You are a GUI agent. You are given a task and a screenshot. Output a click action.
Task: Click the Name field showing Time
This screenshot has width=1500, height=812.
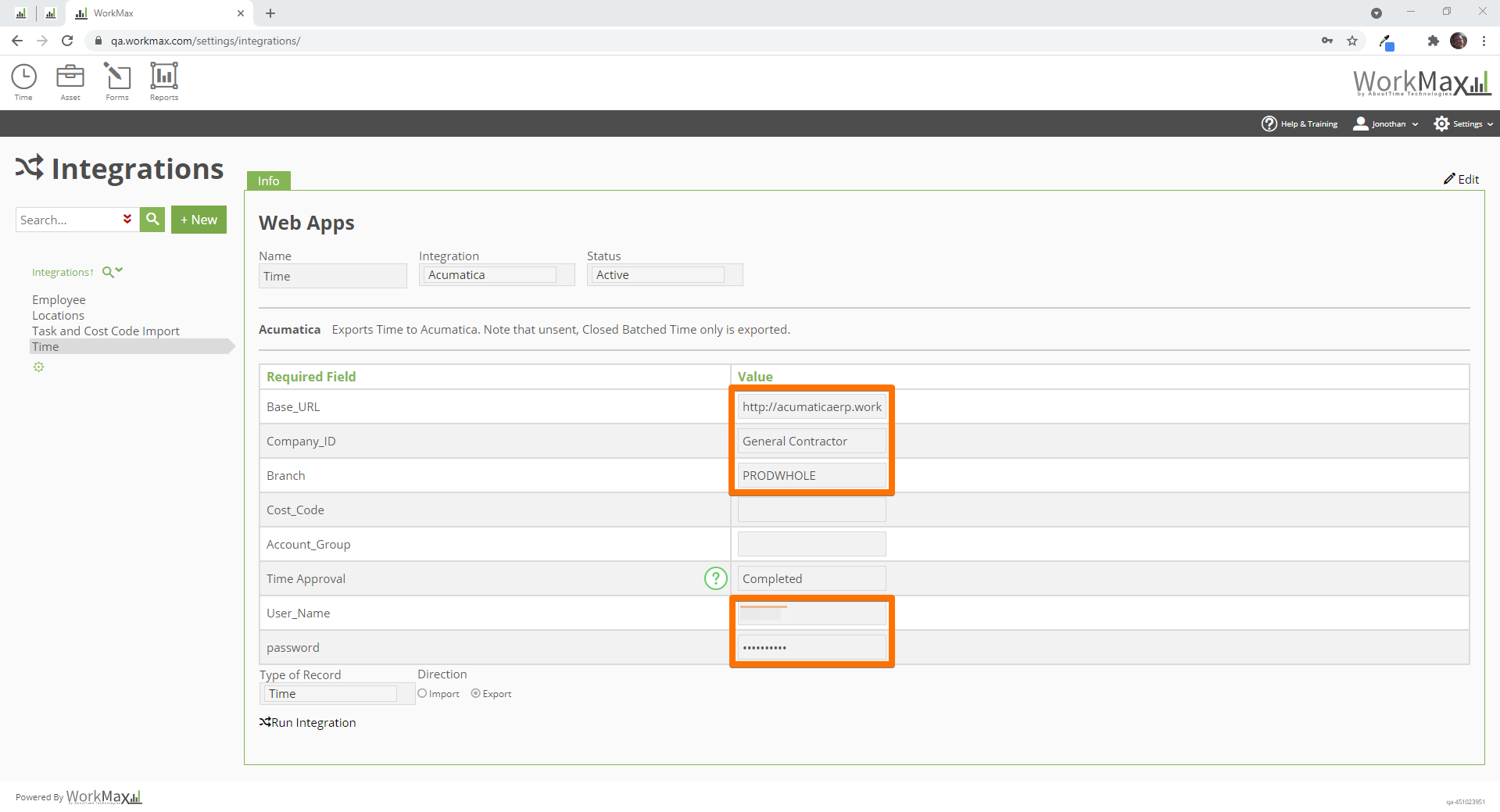coord(332,276)
